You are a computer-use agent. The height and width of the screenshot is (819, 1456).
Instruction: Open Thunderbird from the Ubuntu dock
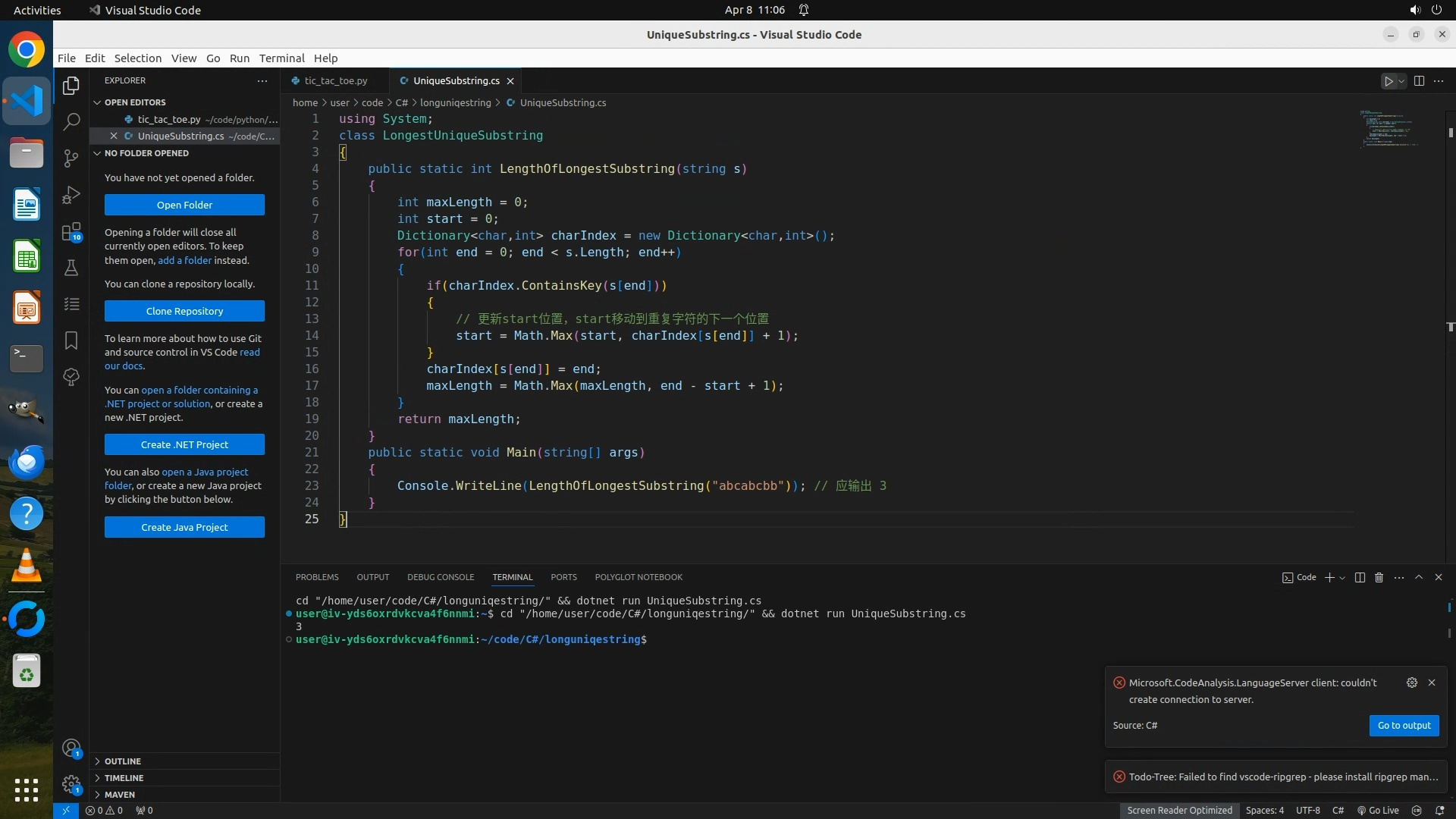tap(27, 462)
